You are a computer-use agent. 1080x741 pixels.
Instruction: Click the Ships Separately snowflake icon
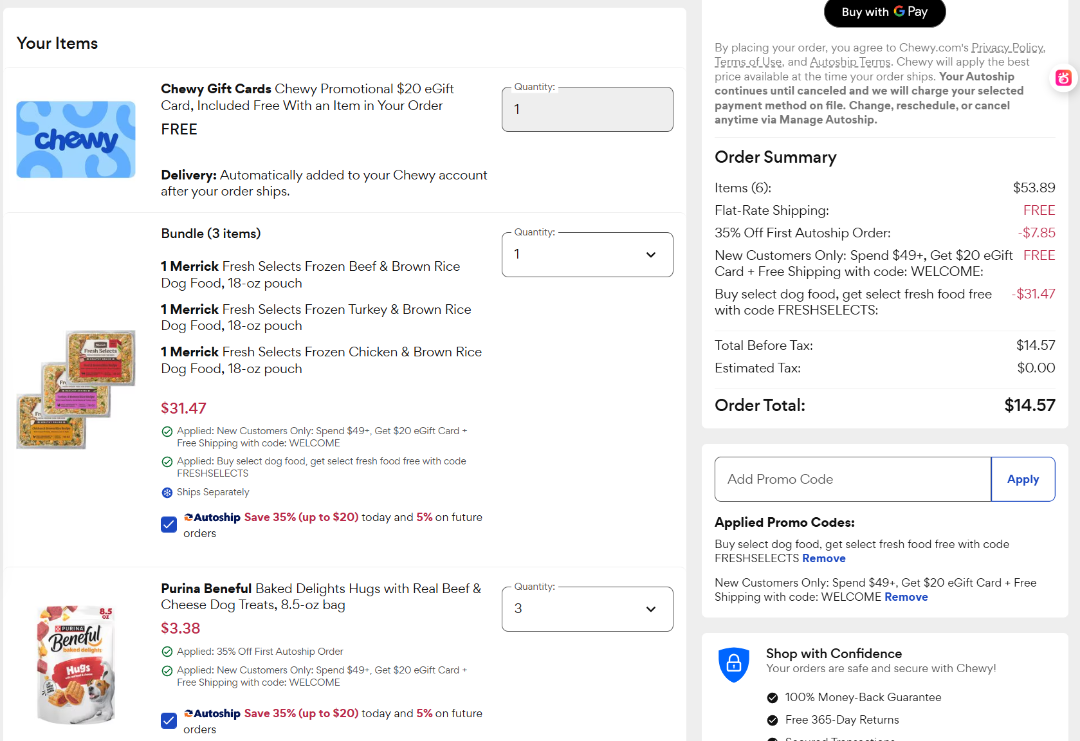[x=167, y=492]
